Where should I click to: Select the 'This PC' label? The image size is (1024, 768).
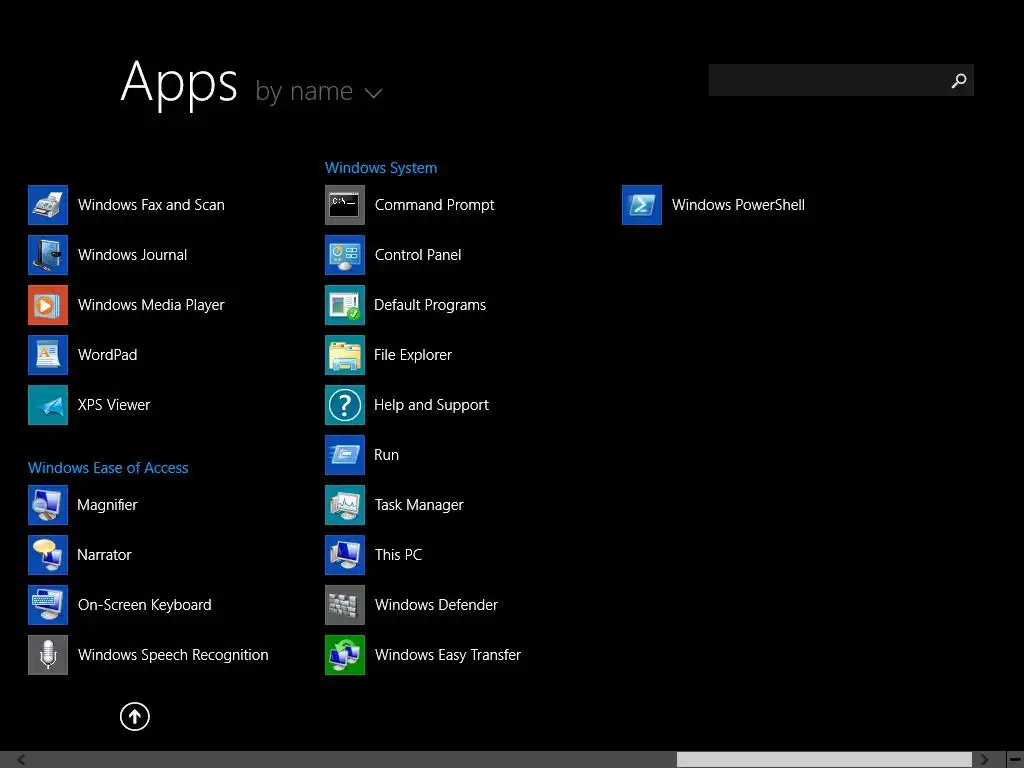click(398, 555)
